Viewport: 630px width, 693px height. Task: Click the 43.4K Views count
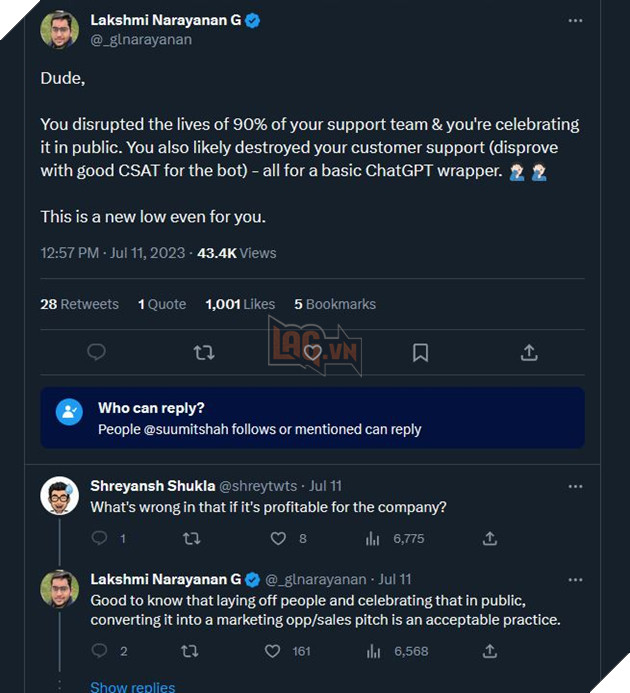(236, 253)
